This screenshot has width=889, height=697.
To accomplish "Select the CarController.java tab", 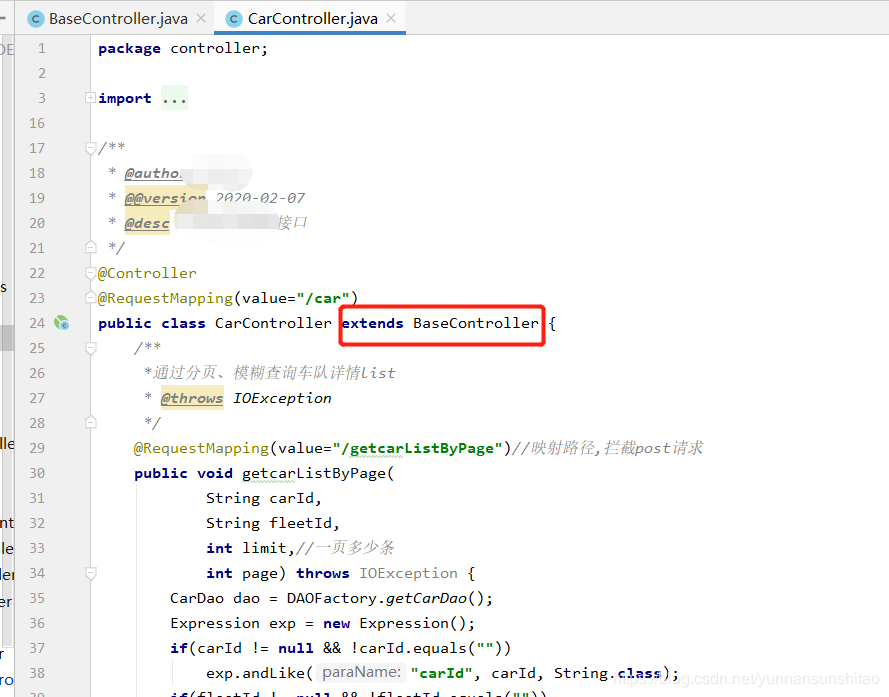I will [312, 19].
